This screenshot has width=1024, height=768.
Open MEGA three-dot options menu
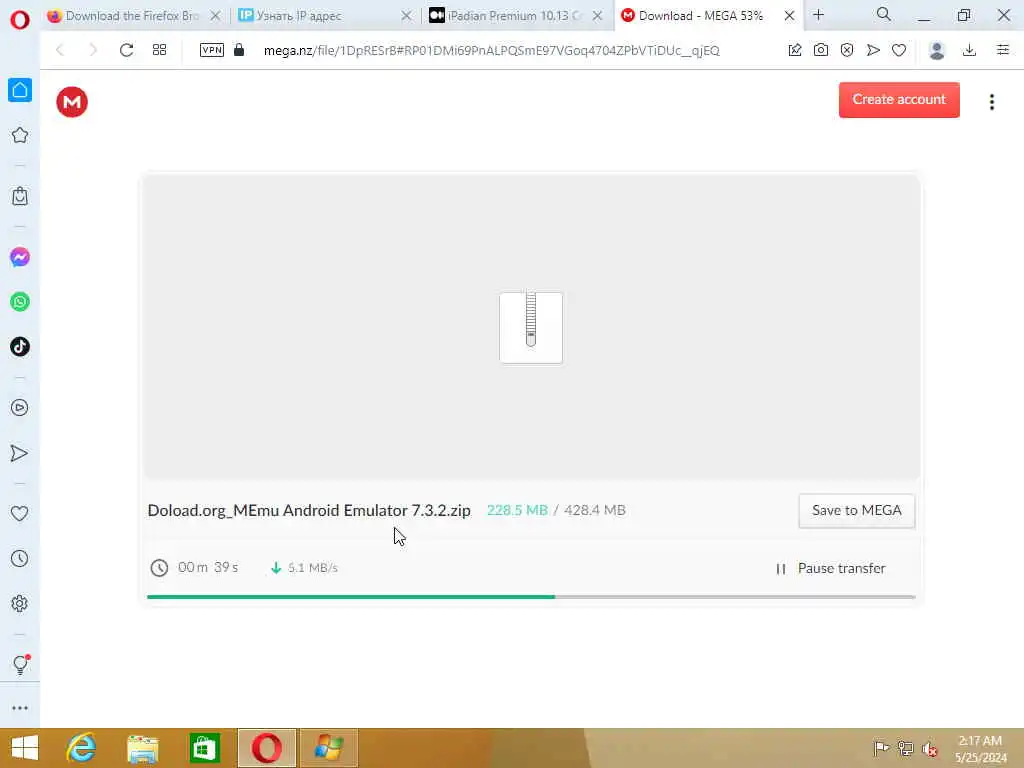coord(991,102)
